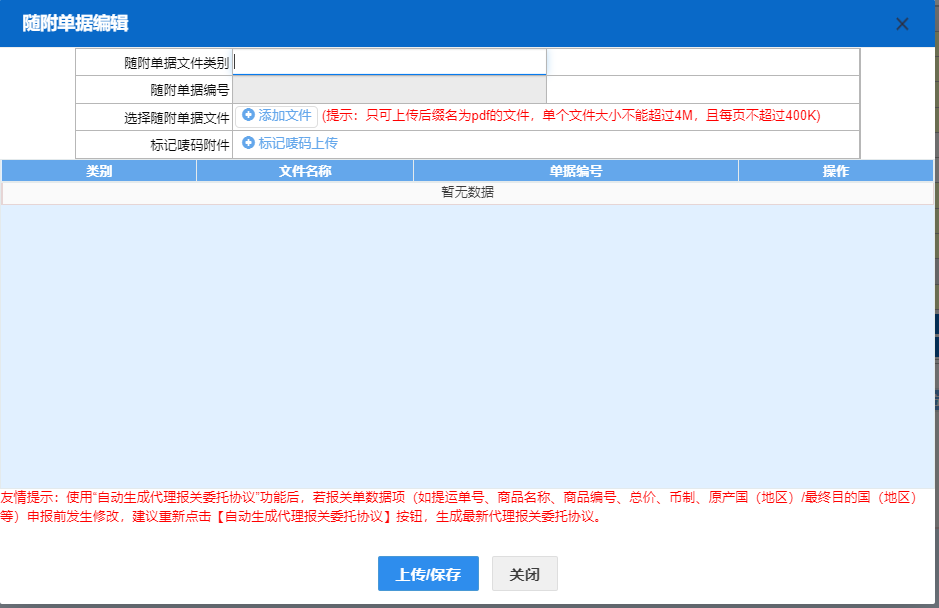Image resolution: width=939 pixels, height=608 pixels.
Task: Select the 单据编号 column header
Action: coord(576,171)
